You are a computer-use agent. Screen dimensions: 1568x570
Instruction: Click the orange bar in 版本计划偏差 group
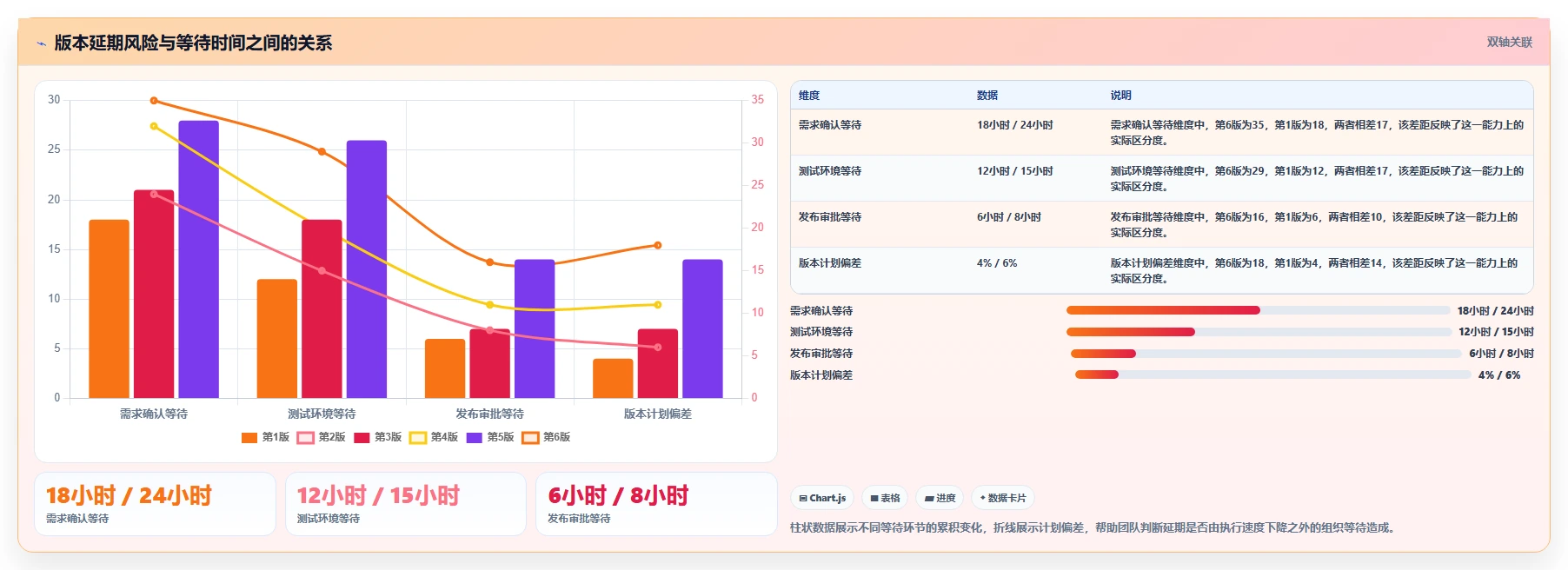(613, 378)
